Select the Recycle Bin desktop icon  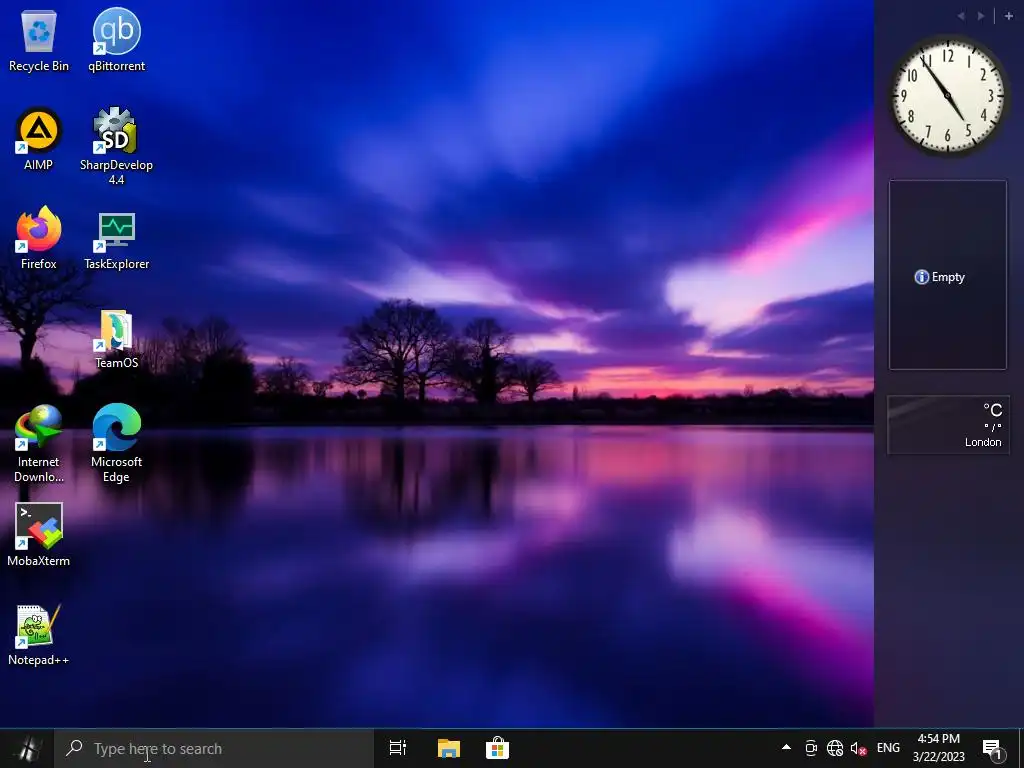[39, 41]
